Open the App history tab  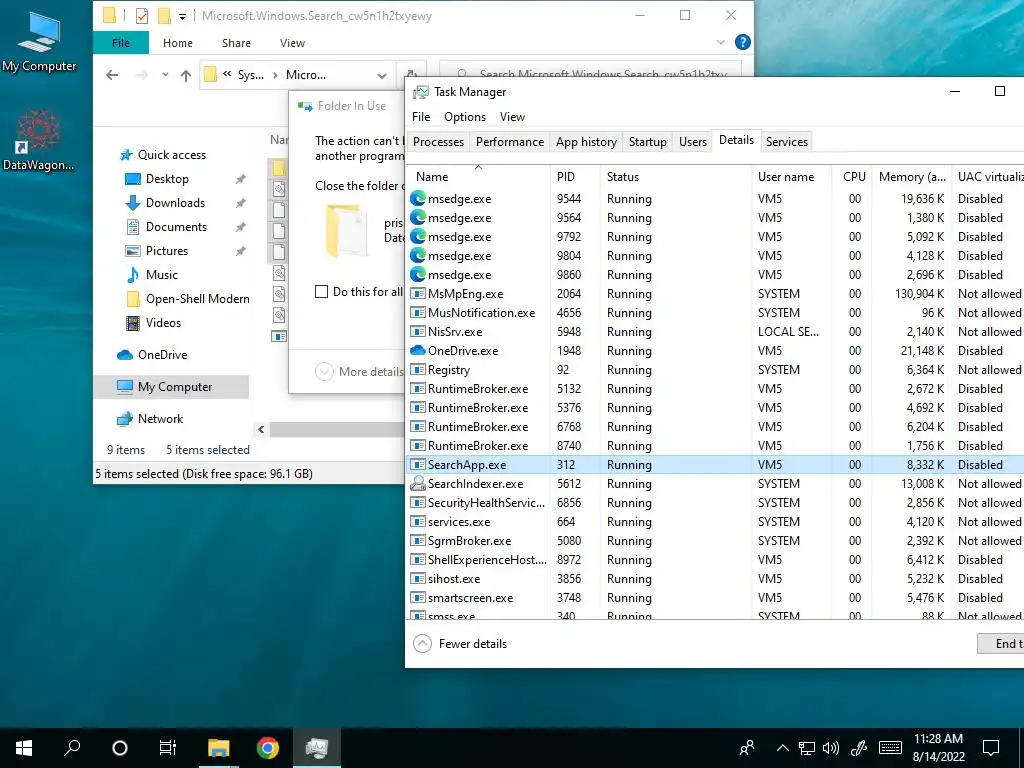[x=586, y=142]
